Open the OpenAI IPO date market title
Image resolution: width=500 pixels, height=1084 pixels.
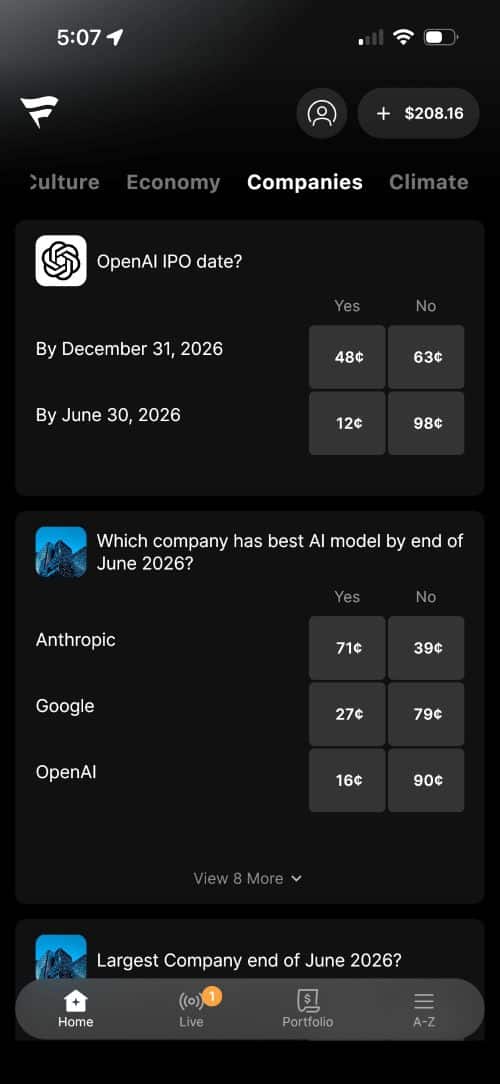(x=169, y=262)
